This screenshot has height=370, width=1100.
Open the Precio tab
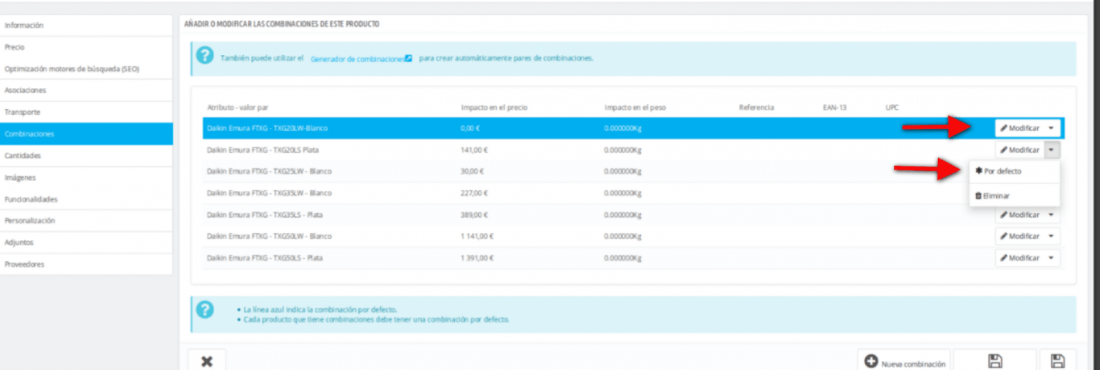(86, 47)
